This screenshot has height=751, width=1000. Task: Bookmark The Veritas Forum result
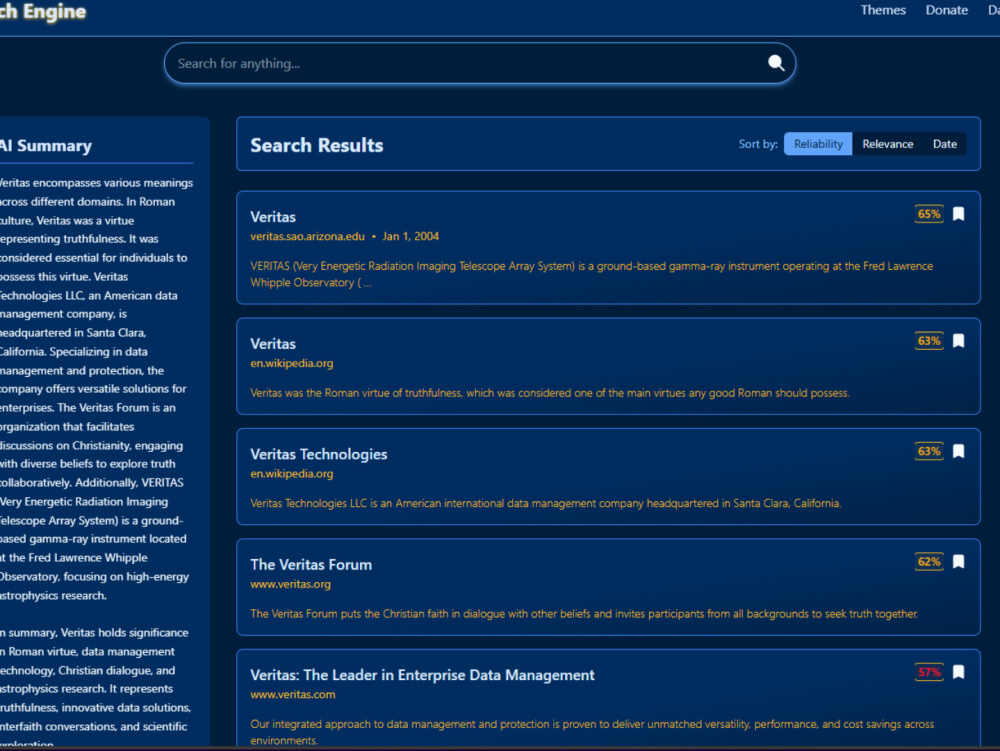tap(958, 562)
